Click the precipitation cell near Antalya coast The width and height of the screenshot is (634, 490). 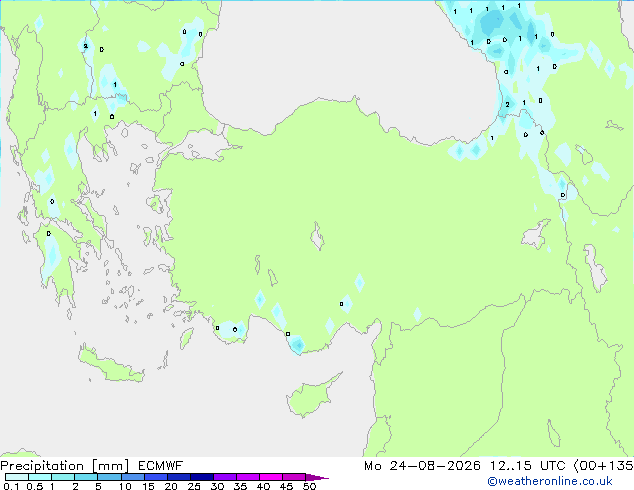click(x=297, y=345)
